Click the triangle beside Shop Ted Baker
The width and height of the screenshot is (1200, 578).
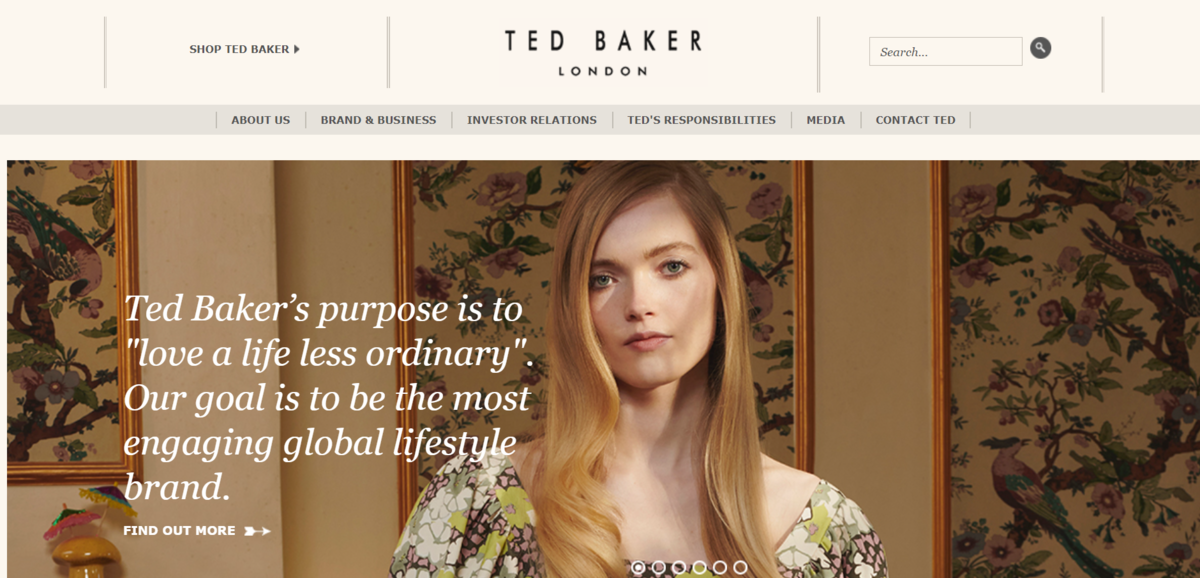297,49
